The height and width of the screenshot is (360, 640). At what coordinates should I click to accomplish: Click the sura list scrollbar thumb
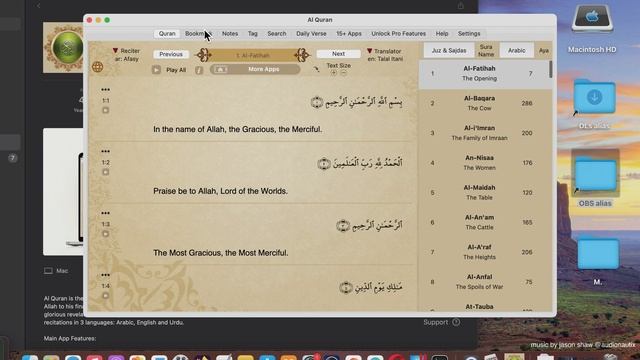click(551, 69)
